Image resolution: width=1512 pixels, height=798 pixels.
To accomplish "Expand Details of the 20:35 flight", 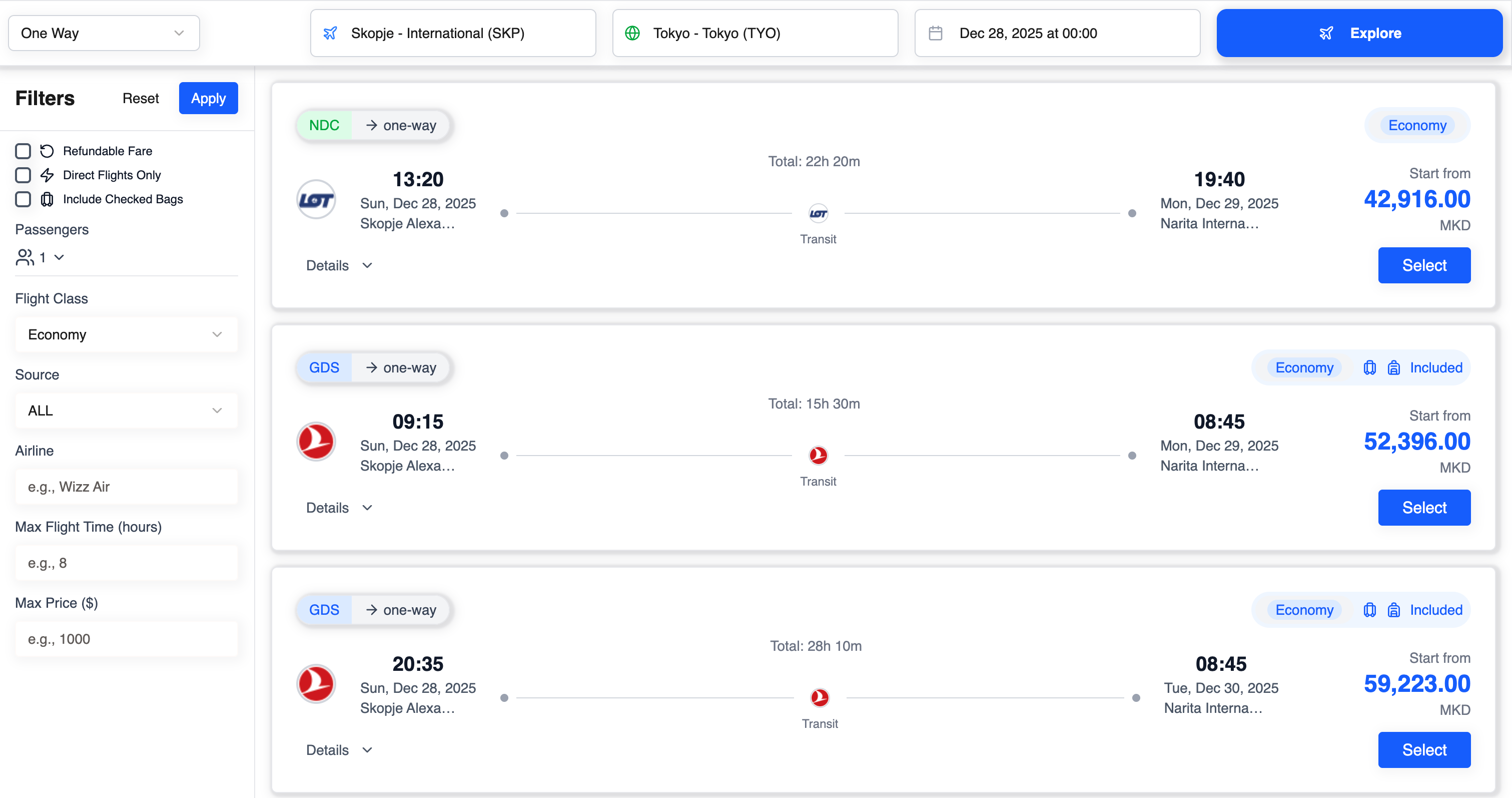I will 339,750.
